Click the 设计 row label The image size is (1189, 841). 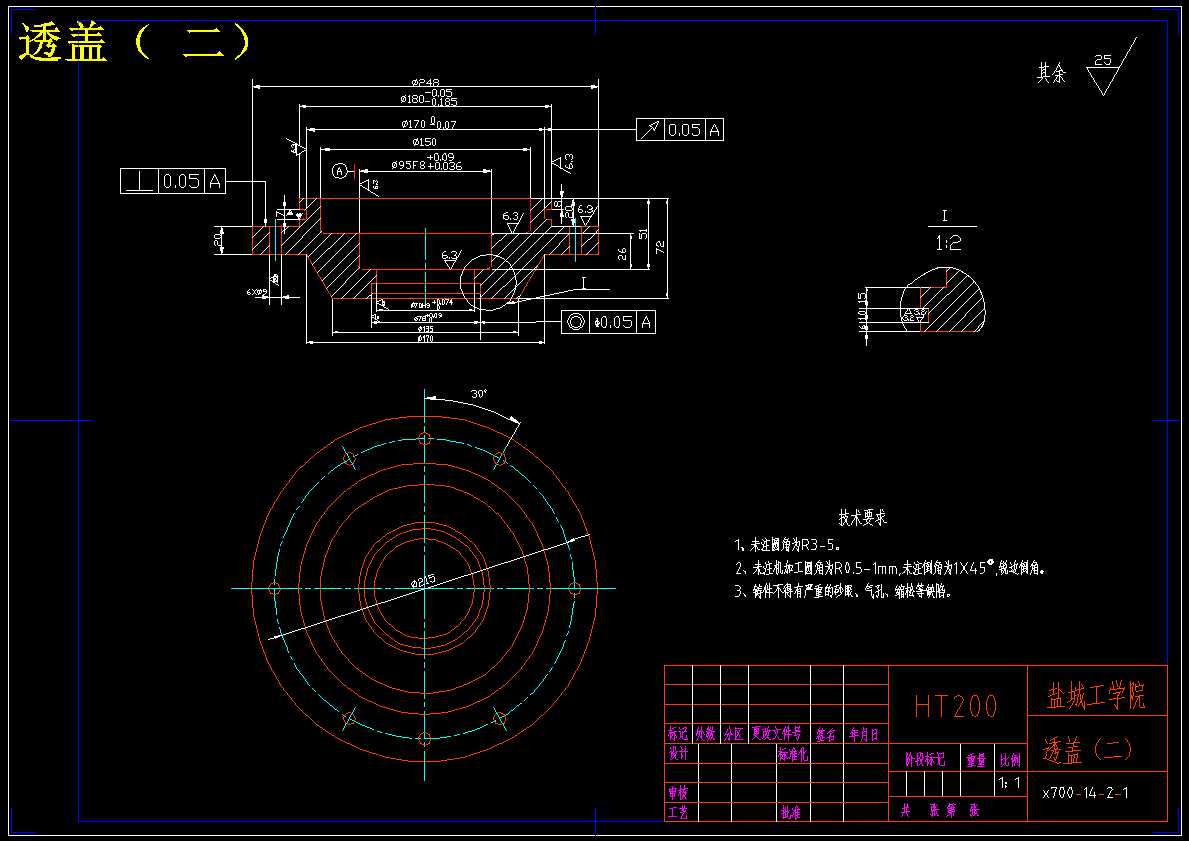tap(678, 754)
